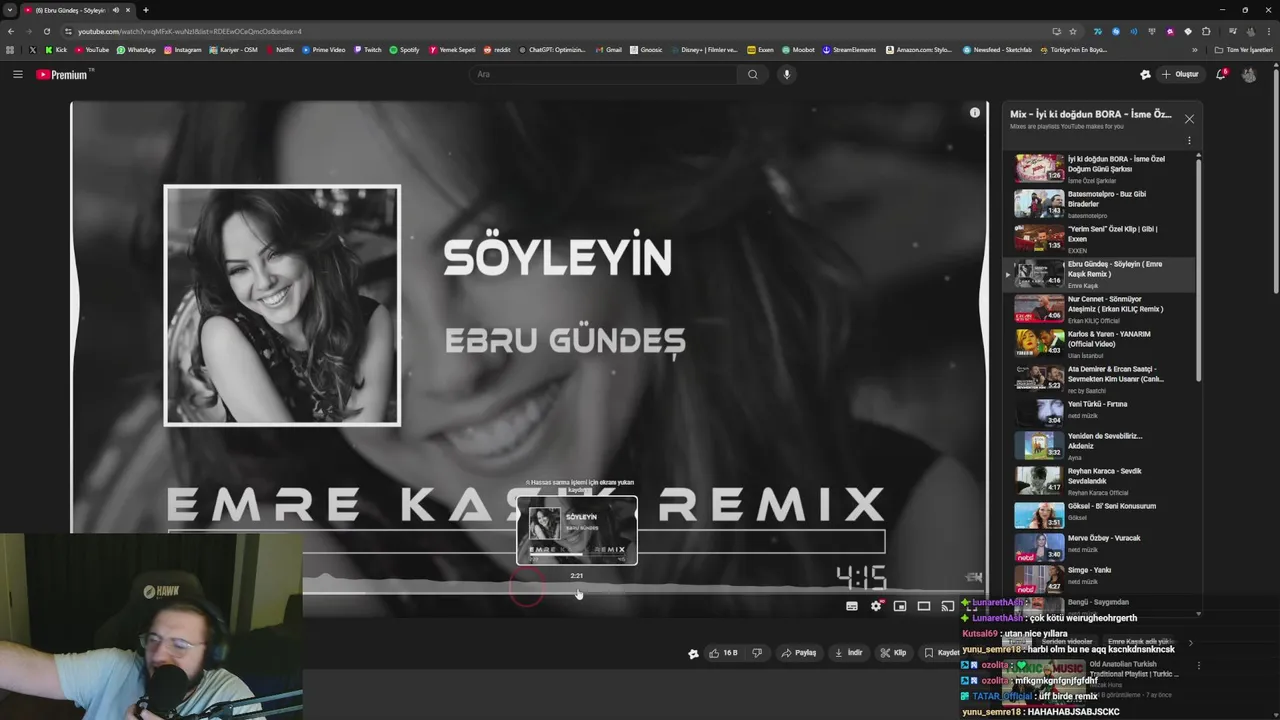
Task: Open the Twitch bookmark
Action: pos(367,50)
